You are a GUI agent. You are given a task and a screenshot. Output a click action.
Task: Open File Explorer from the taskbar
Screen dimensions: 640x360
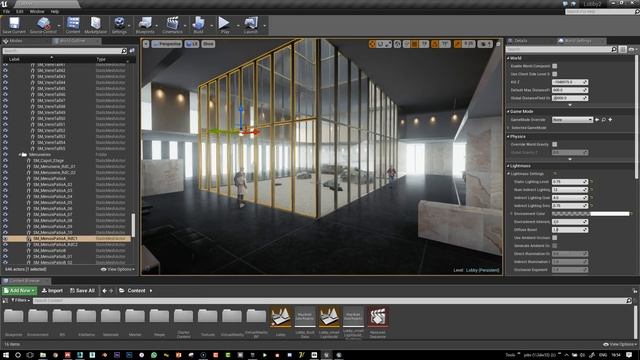(42, 355)
